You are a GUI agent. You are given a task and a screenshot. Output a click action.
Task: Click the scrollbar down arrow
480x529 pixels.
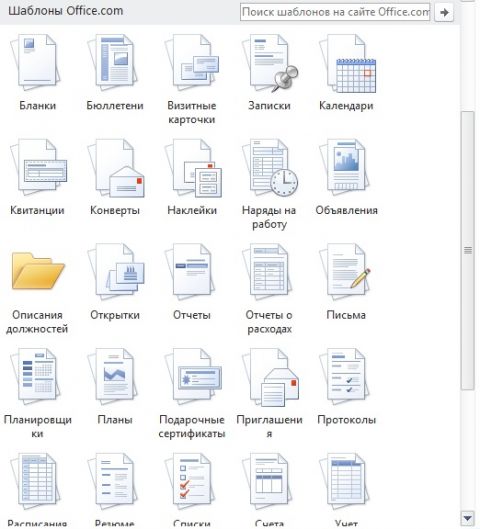pos(468,518)
